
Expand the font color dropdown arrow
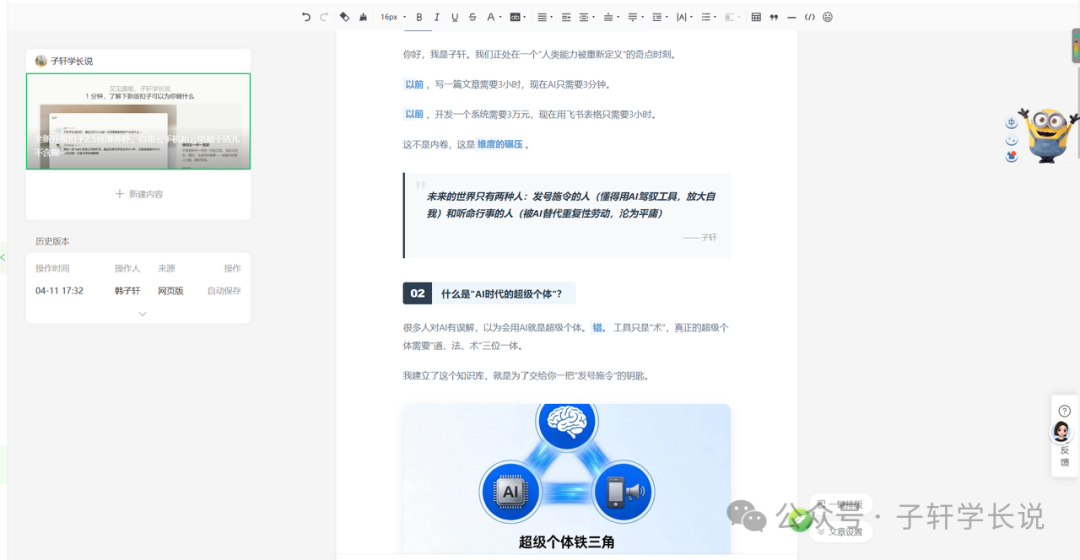point(500,17)
